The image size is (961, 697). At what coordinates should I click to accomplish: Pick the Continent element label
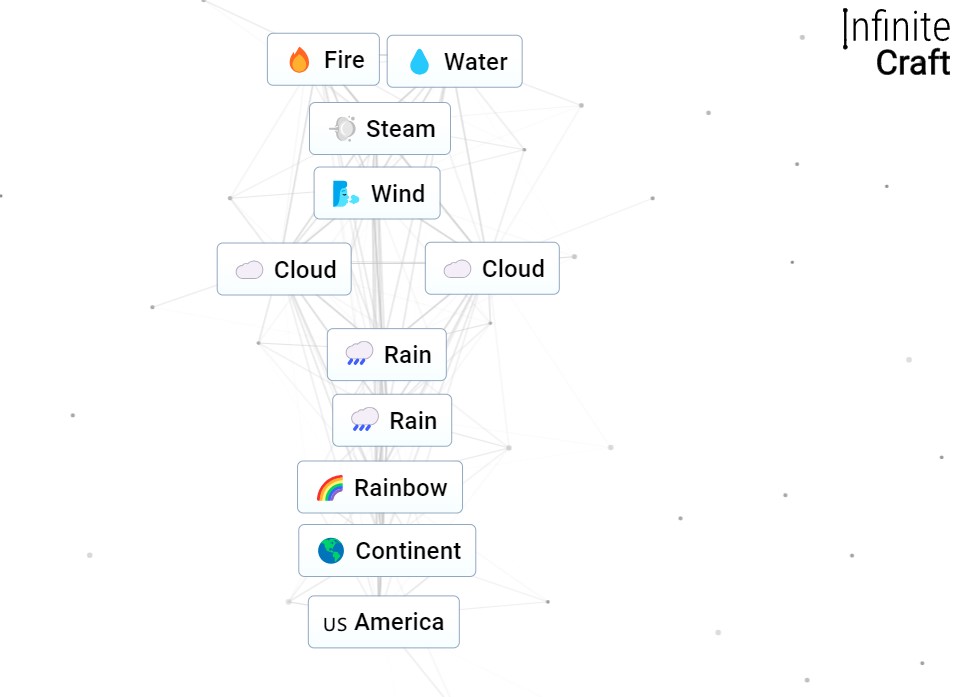coord(408,551)
